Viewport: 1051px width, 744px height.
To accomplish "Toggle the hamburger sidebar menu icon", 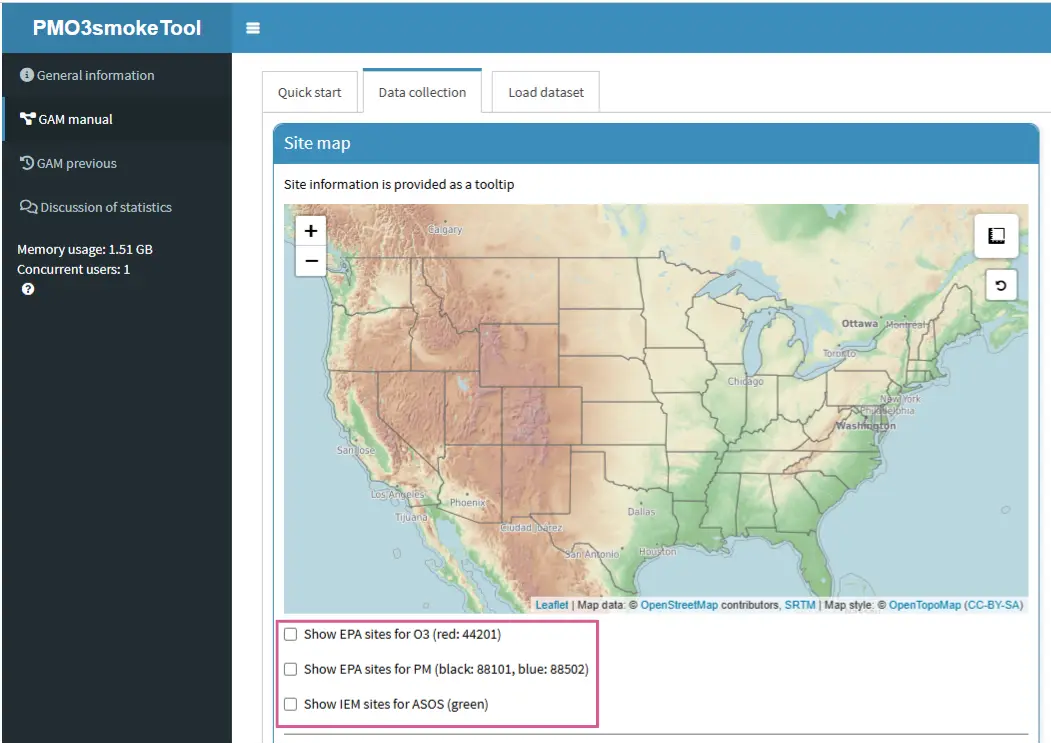I will [x=253, y=28].
